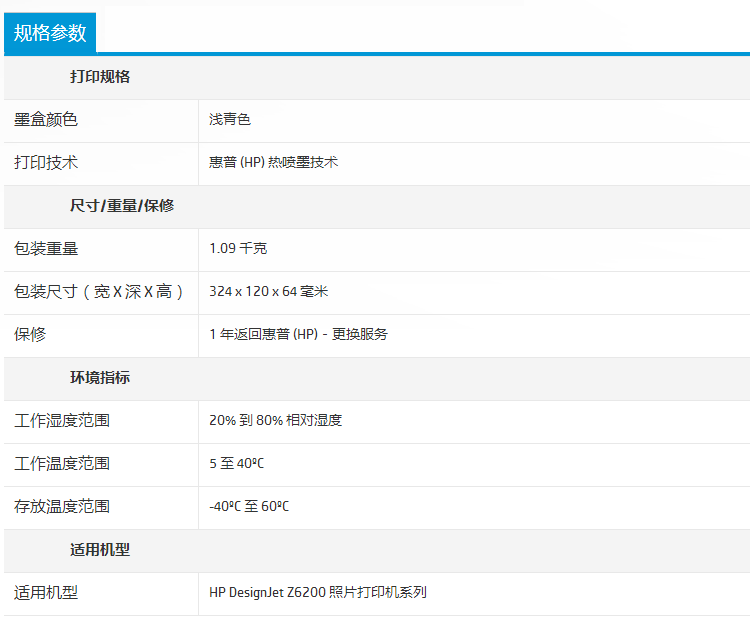Click the 环境指标 section header
Viewport: 750px width, 628px height.
100,377
